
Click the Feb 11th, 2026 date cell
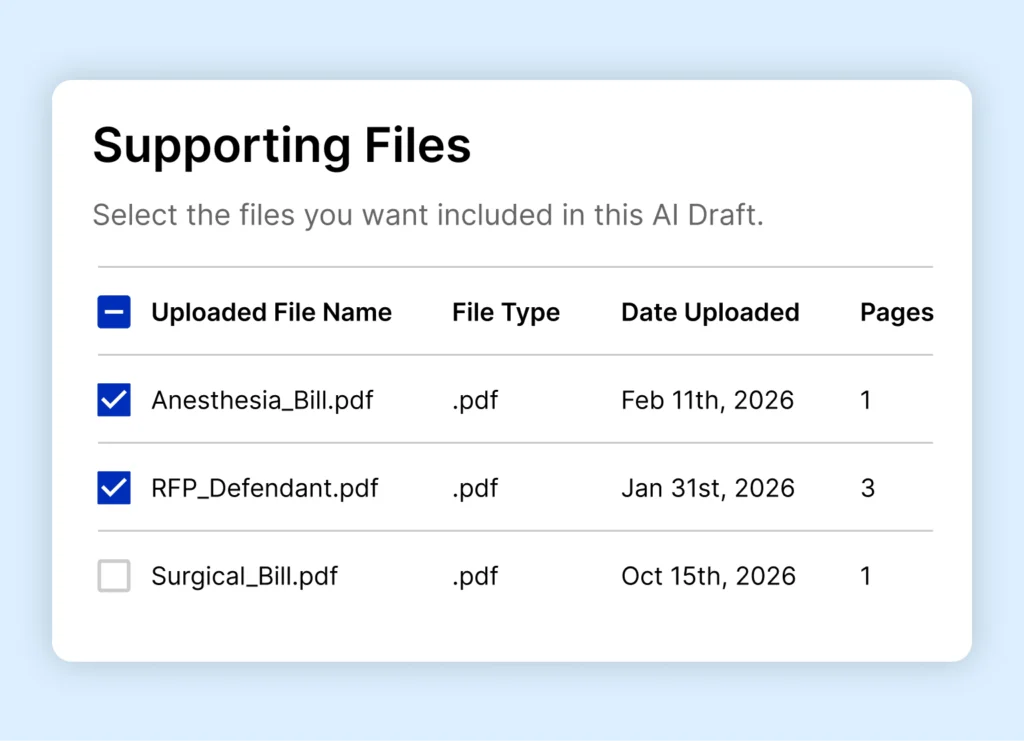click(x=707, y=401)
